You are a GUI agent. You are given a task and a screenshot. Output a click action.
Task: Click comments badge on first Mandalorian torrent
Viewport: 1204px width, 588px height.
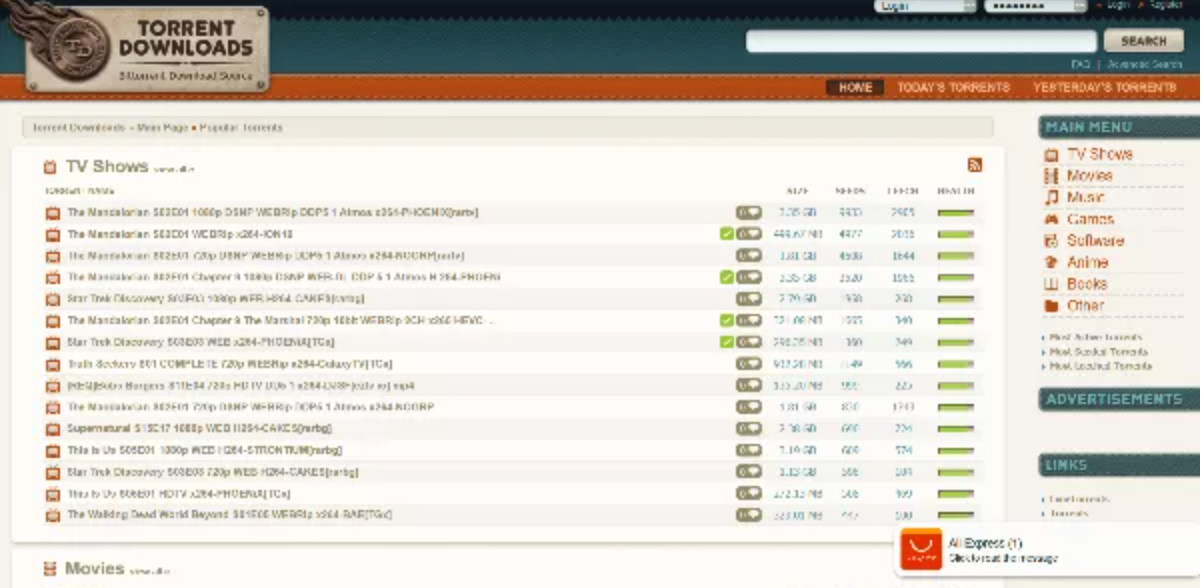(748, 213)
